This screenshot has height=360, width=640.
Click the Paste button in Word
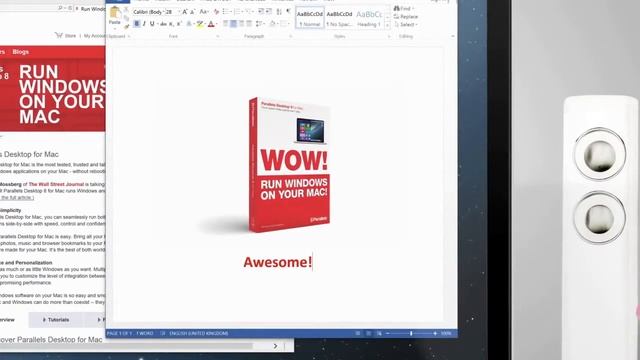(x=115, y=17)
